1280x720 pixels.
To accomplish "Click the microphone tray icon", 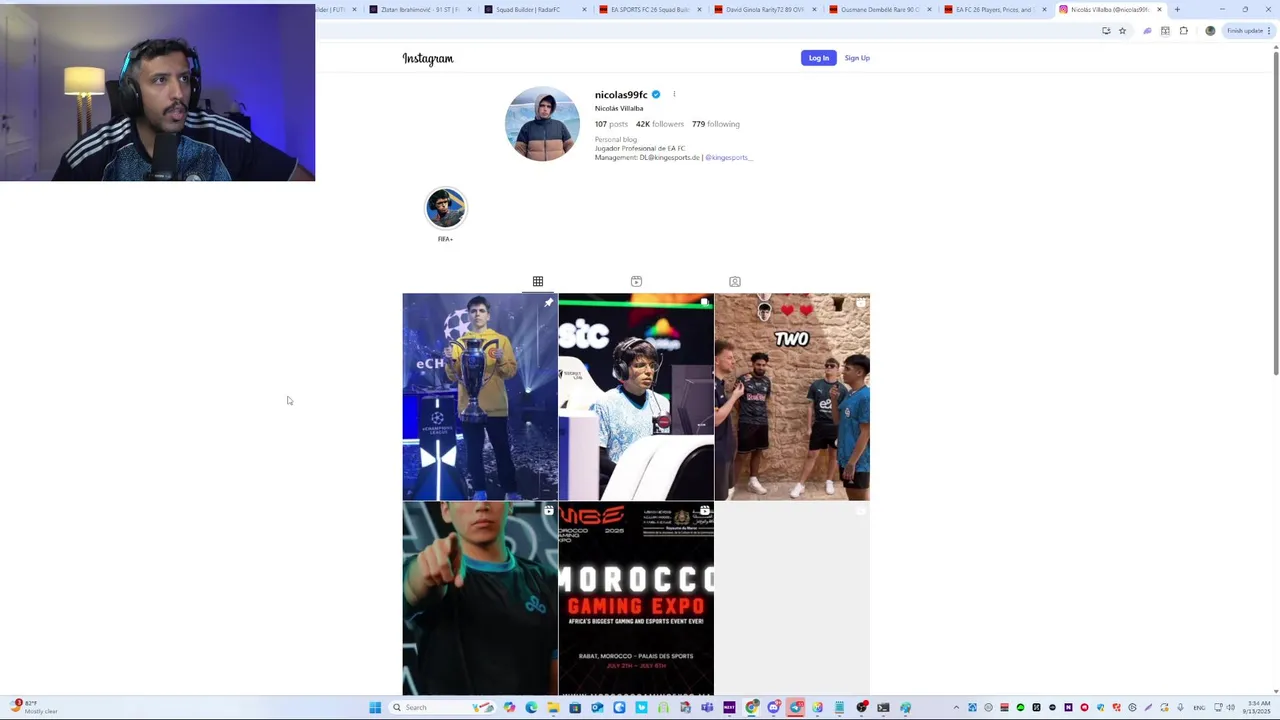I will pos(1181,707).
